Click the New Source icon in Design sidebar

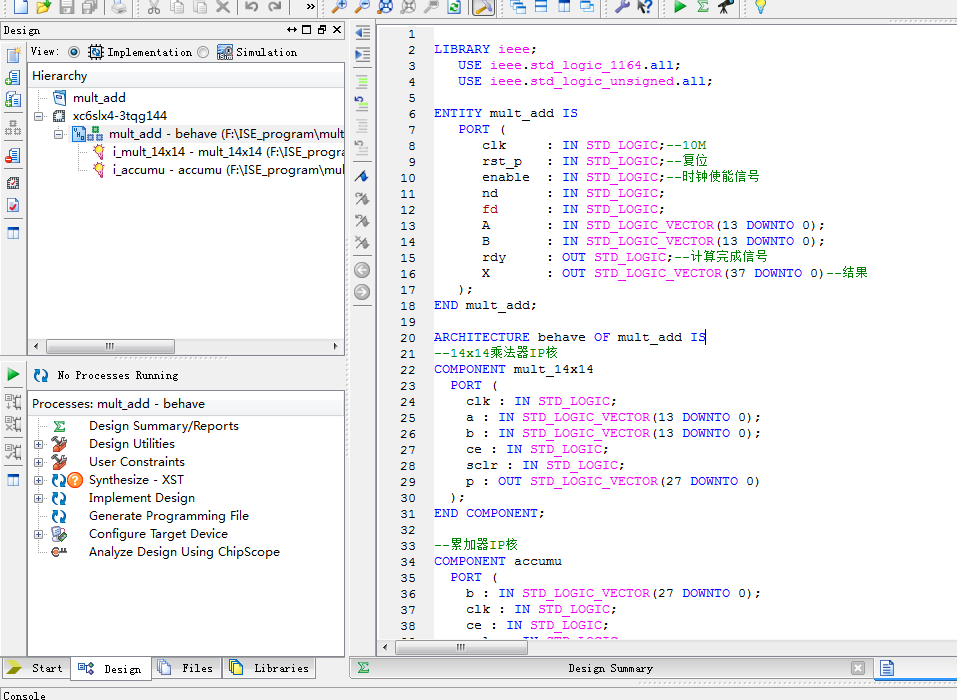coord(13,55)
